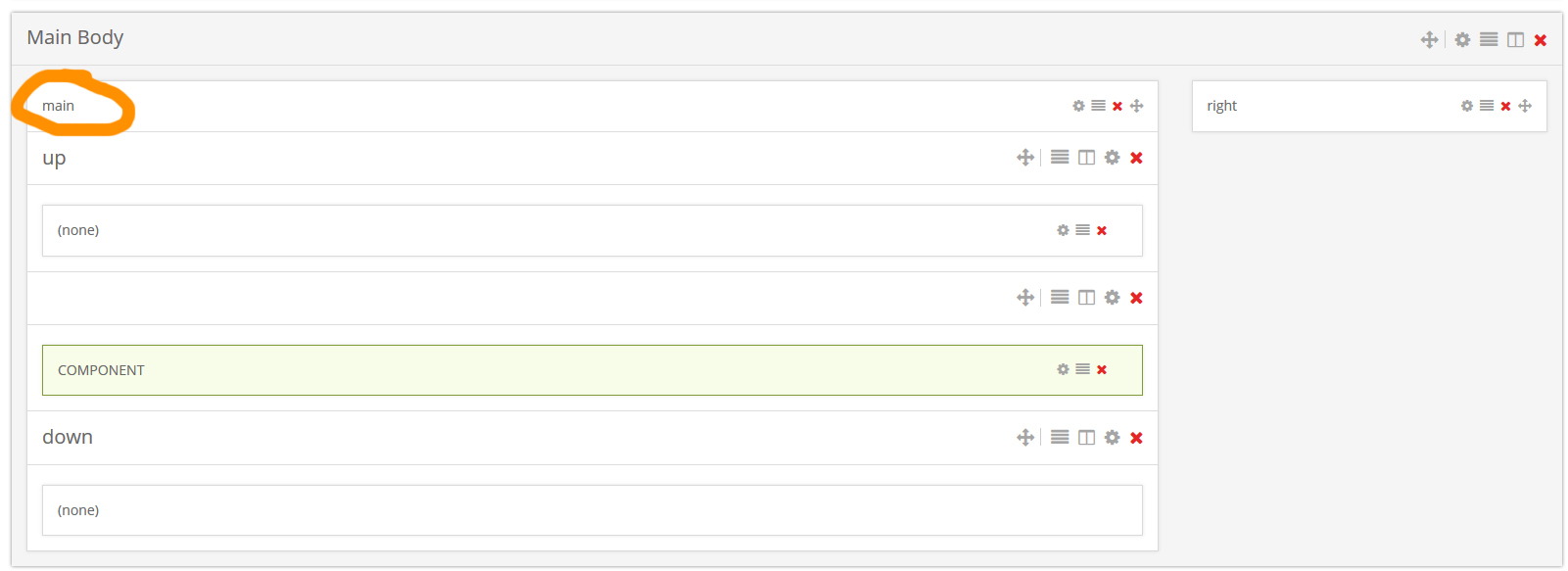Click the list icon on (none) block under up

1082,230
